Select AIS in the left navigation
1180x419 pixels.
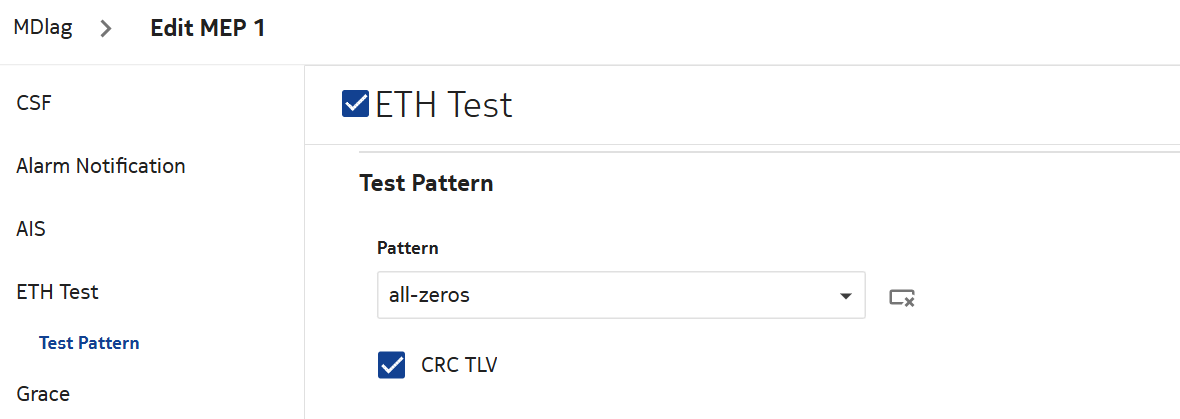[x=31, y=229]
